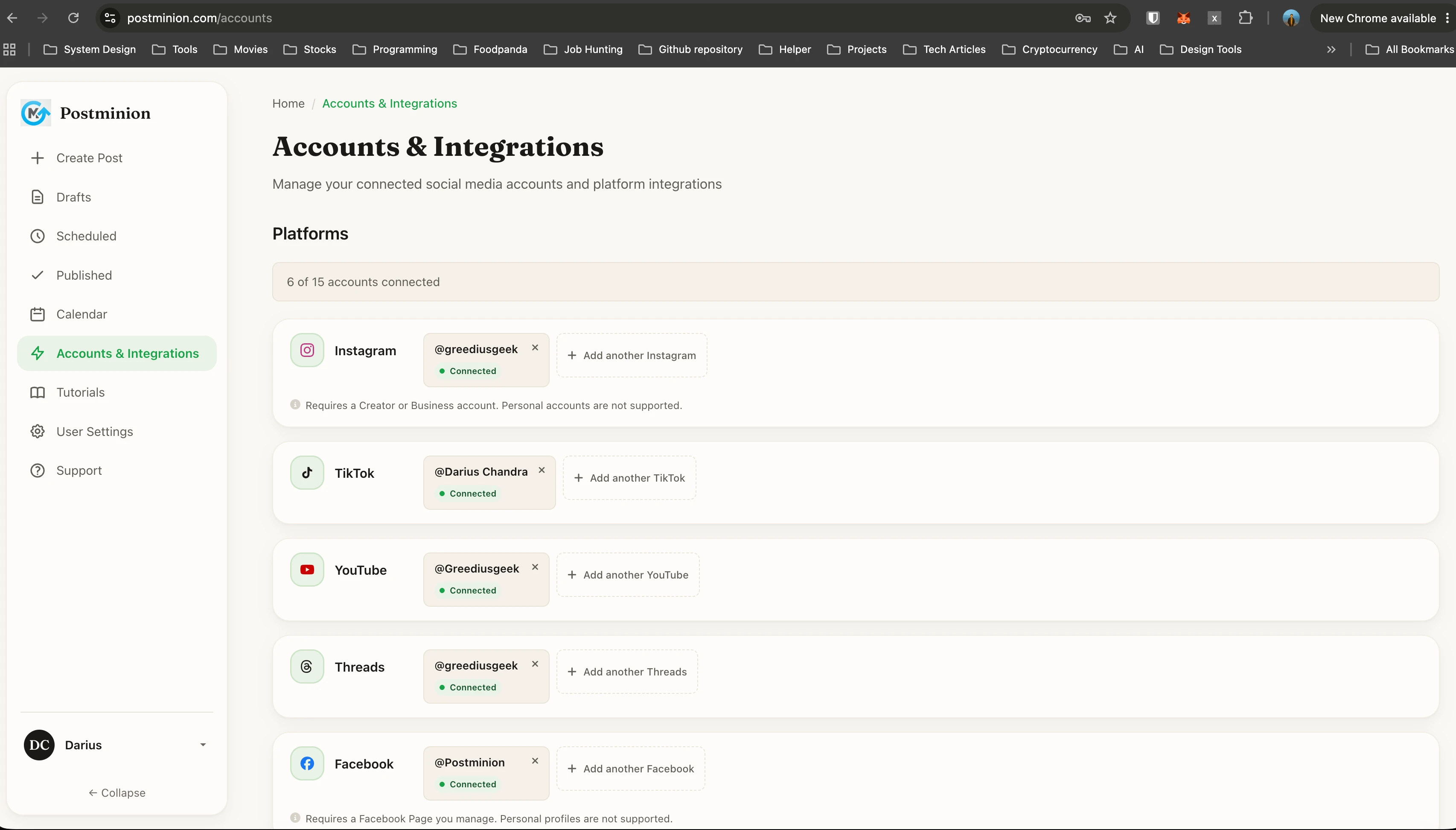The image size is (1456, 830).
Task: Click the 6 of 15 accounts connected banner
Action: tap(856, 282)
